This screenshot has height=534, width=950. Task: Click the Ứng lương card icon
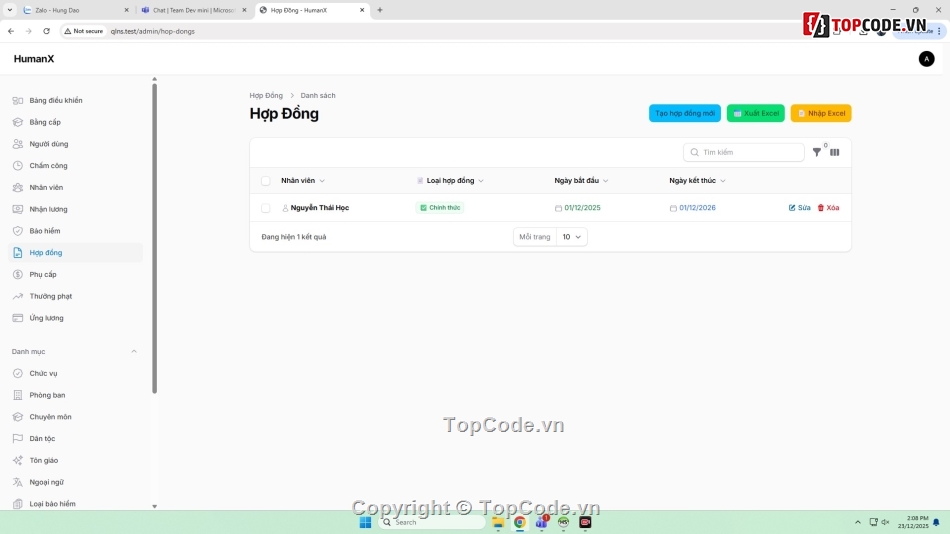[x=18, y=318]
